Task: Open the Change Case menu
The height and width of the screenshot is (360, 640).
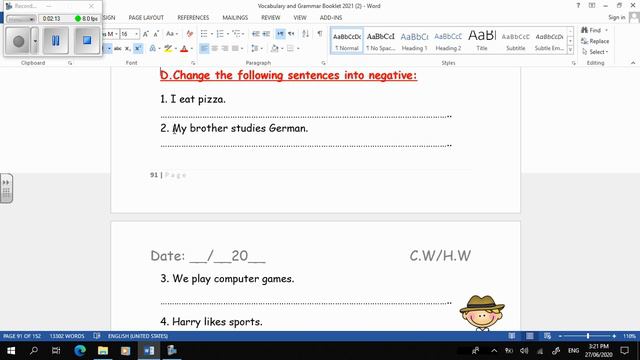Action: tap(172, 34)
